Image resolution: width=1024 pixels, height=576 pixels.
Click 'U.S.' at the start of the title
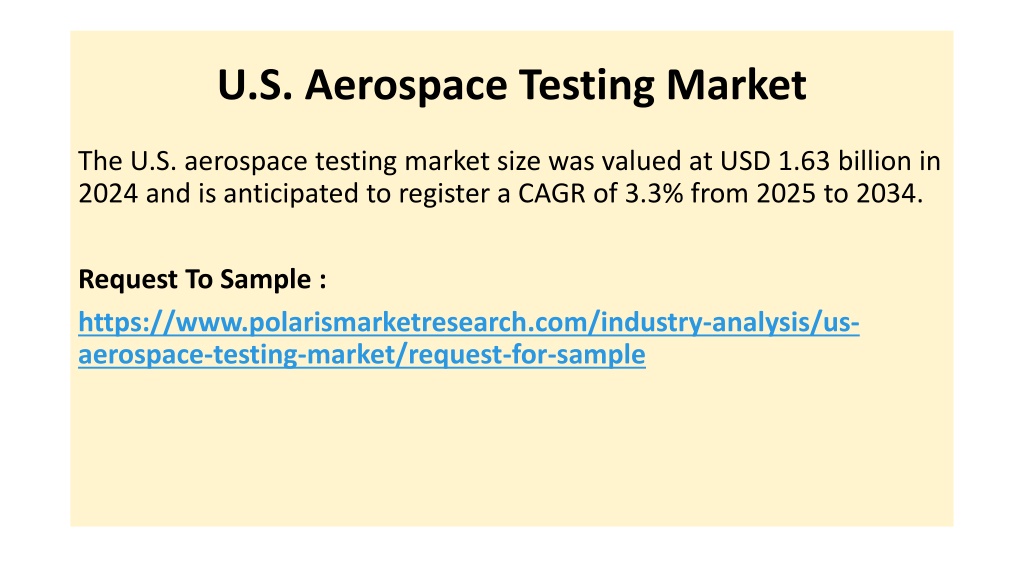pos(255,85)
